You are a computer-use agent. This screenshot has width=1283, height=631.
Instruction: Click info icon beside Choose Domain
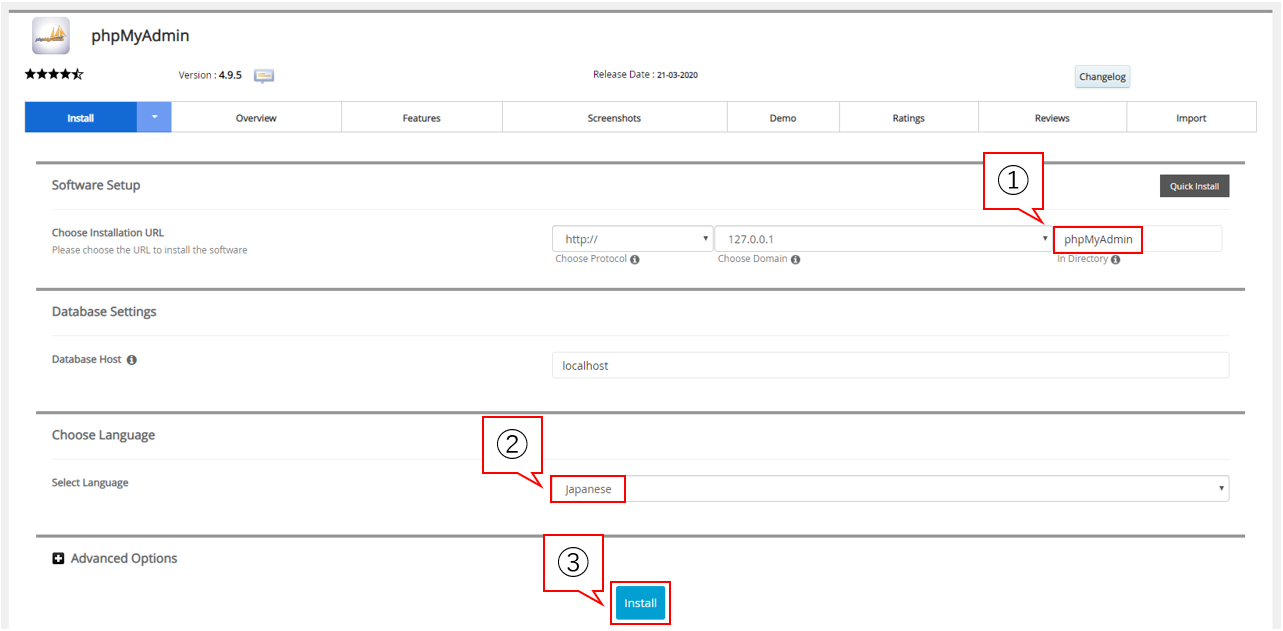[x=795, y=260]
